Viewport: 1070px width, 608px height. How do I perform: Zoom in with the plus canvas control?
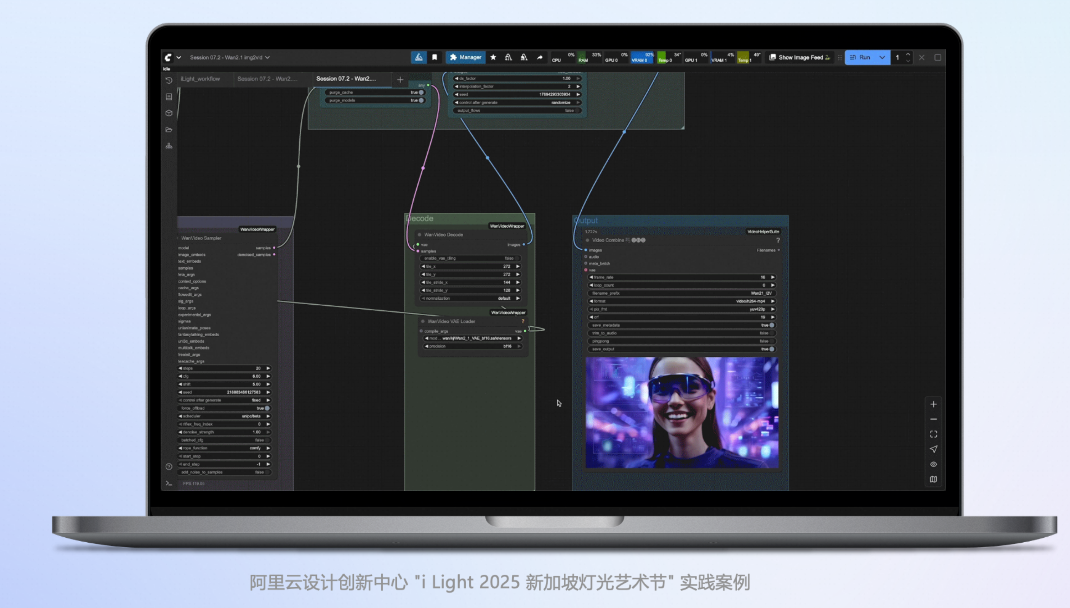934,404
